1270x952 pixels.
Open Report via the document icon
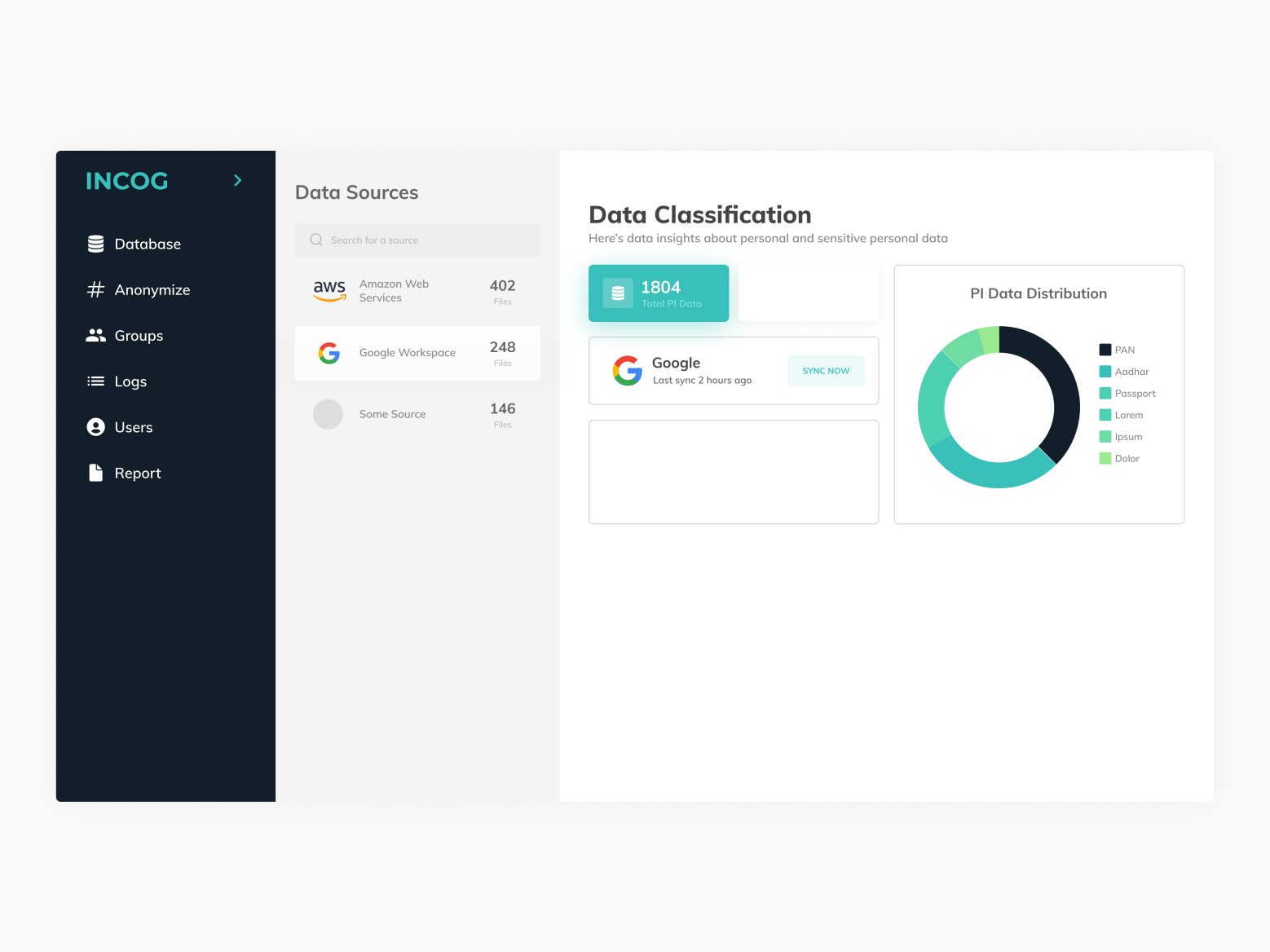click(95, 472)
